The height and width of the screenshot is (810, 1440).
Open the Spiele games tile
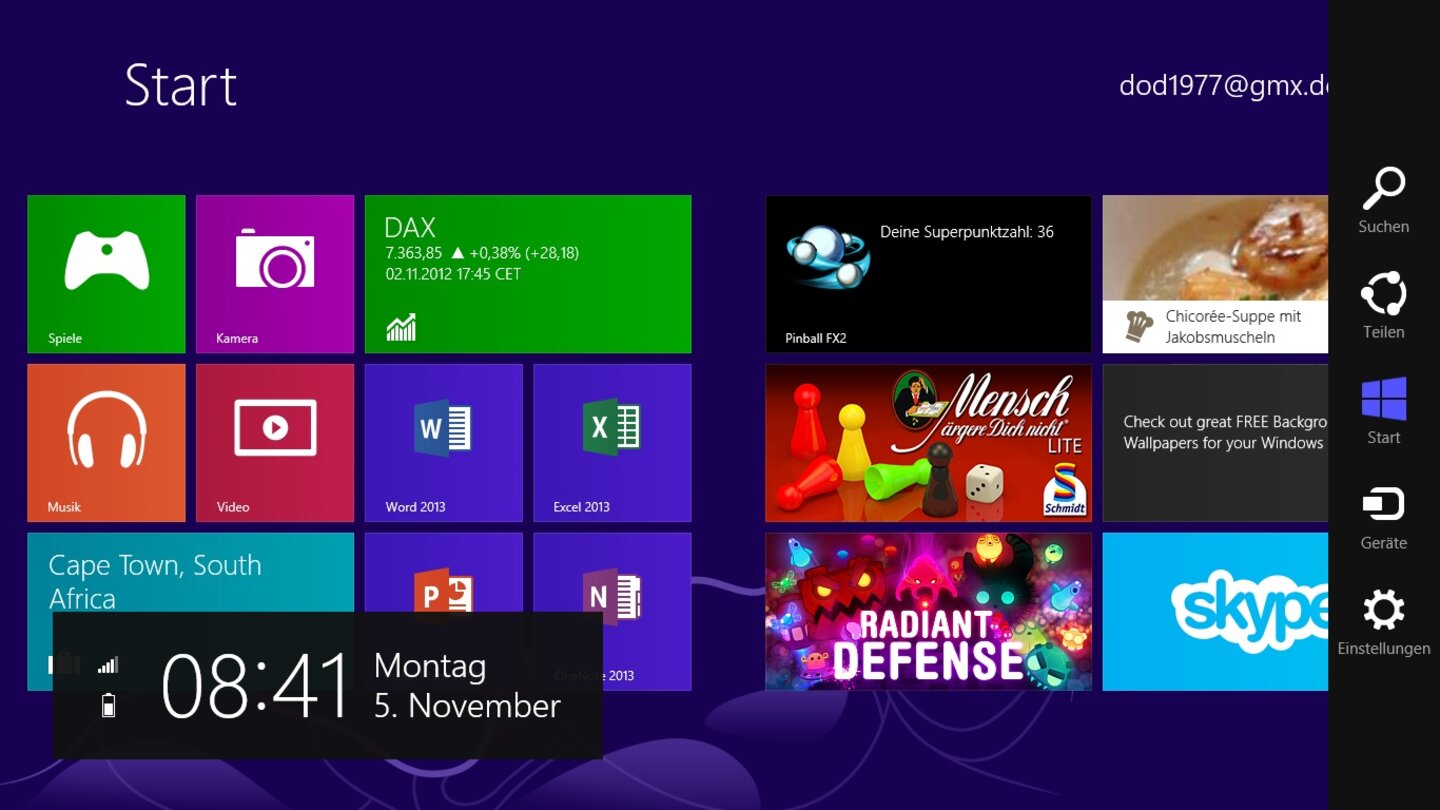tap(106, 274)
